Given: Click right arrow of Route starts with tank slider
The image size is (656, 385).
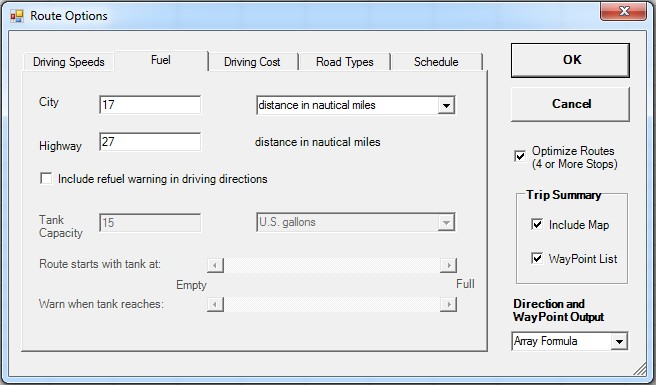Looking at the screenshot, I should click(448, 265).
